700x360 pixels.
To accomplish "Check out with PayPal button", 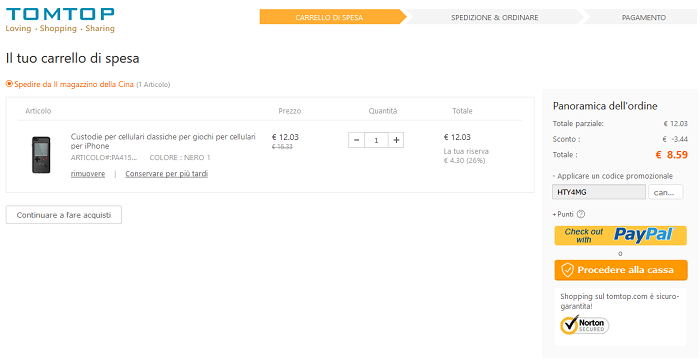I will (621, 235).
